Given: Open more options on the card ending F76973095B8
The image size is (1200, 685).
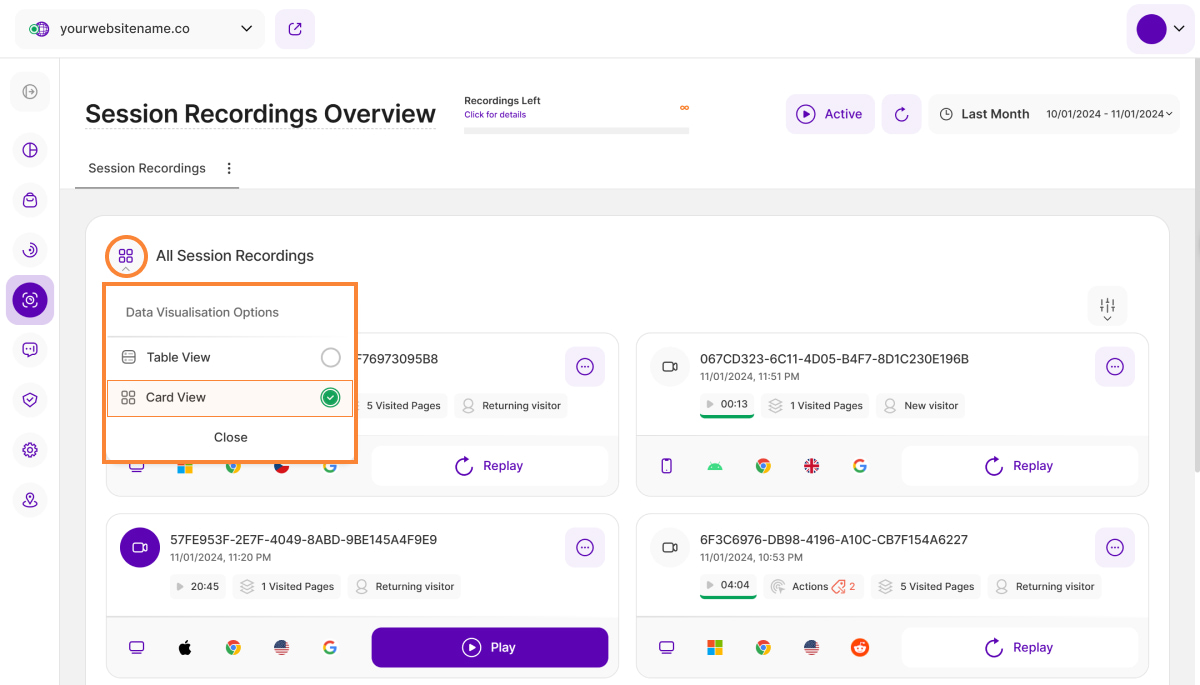Looking at the screenshot, I should (x=585, y=367).
